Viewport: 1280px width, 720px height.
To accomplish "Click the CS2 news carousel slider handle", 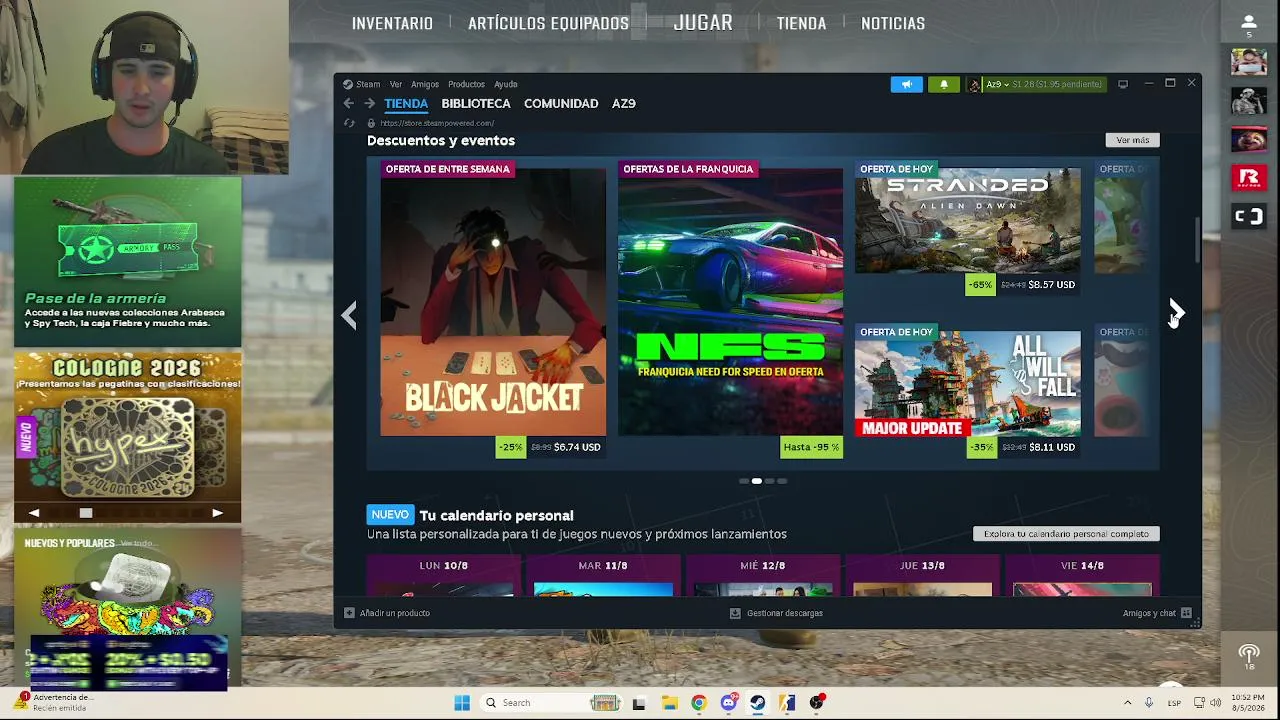I will coord(86,513).
